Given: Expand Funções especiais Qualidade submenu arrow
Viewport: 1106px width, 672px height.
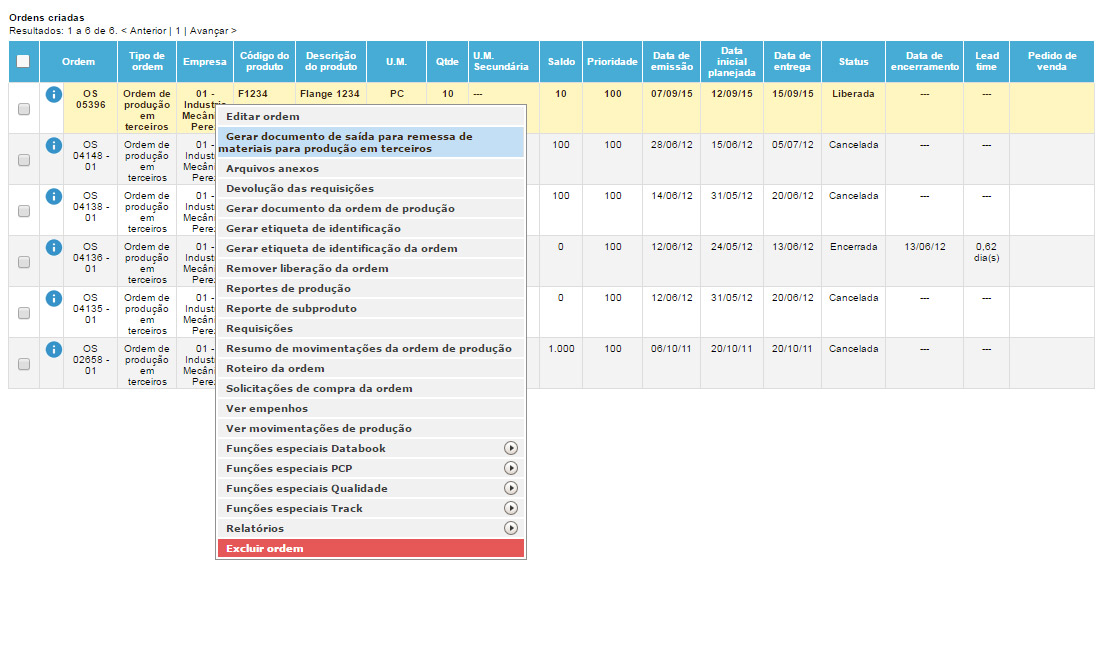Looking at the screenshot, I should (511, 488).
